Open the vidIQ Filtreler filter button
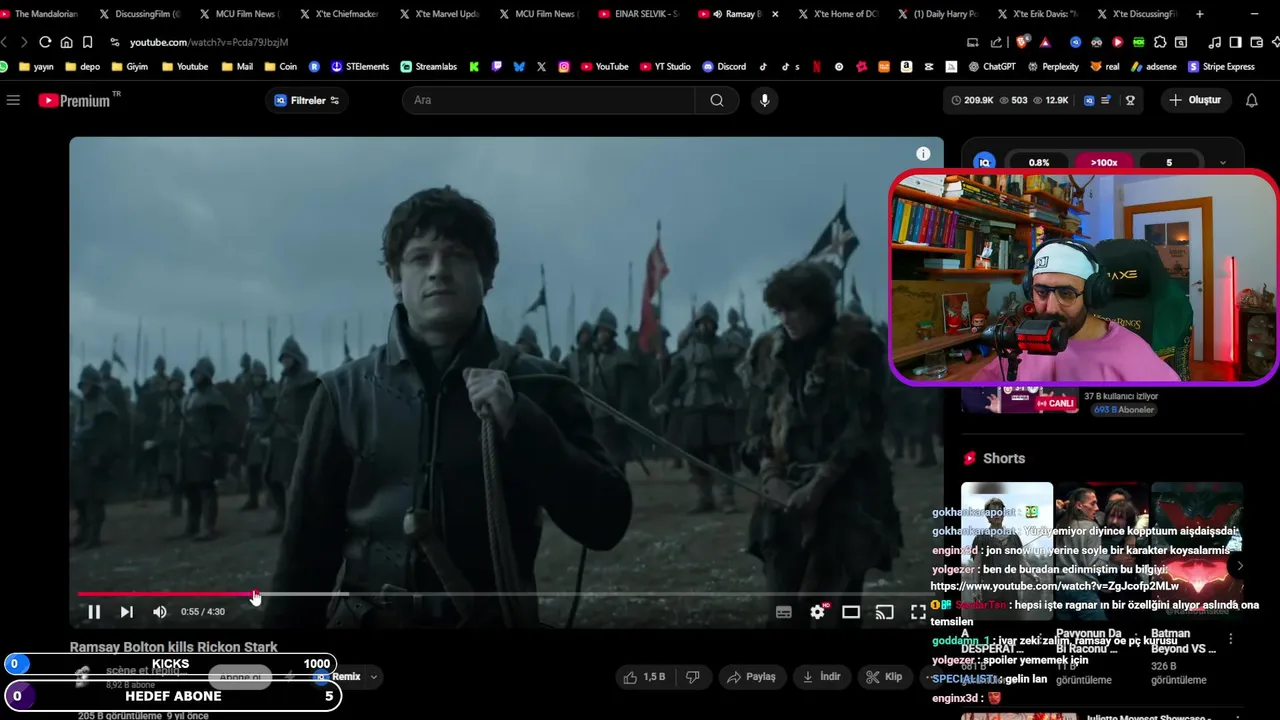Screen dimensions: 1280x720 coord(307,100)
